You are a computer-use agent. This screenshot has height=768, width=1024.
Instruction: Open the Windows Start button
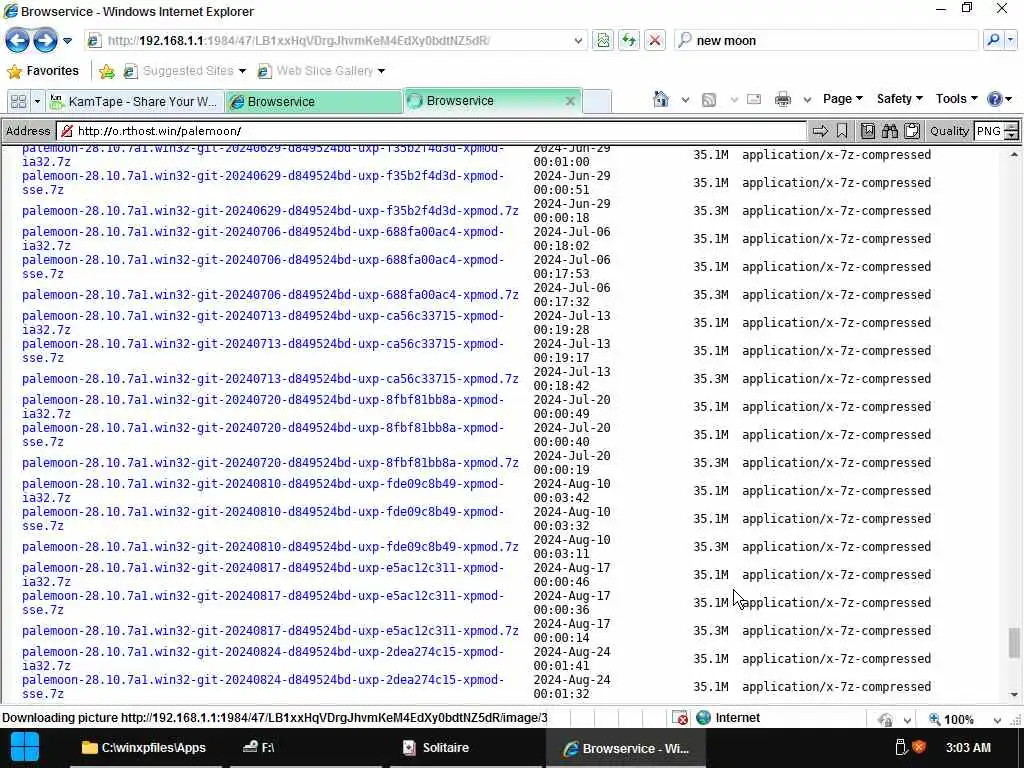tap(25, 748)
